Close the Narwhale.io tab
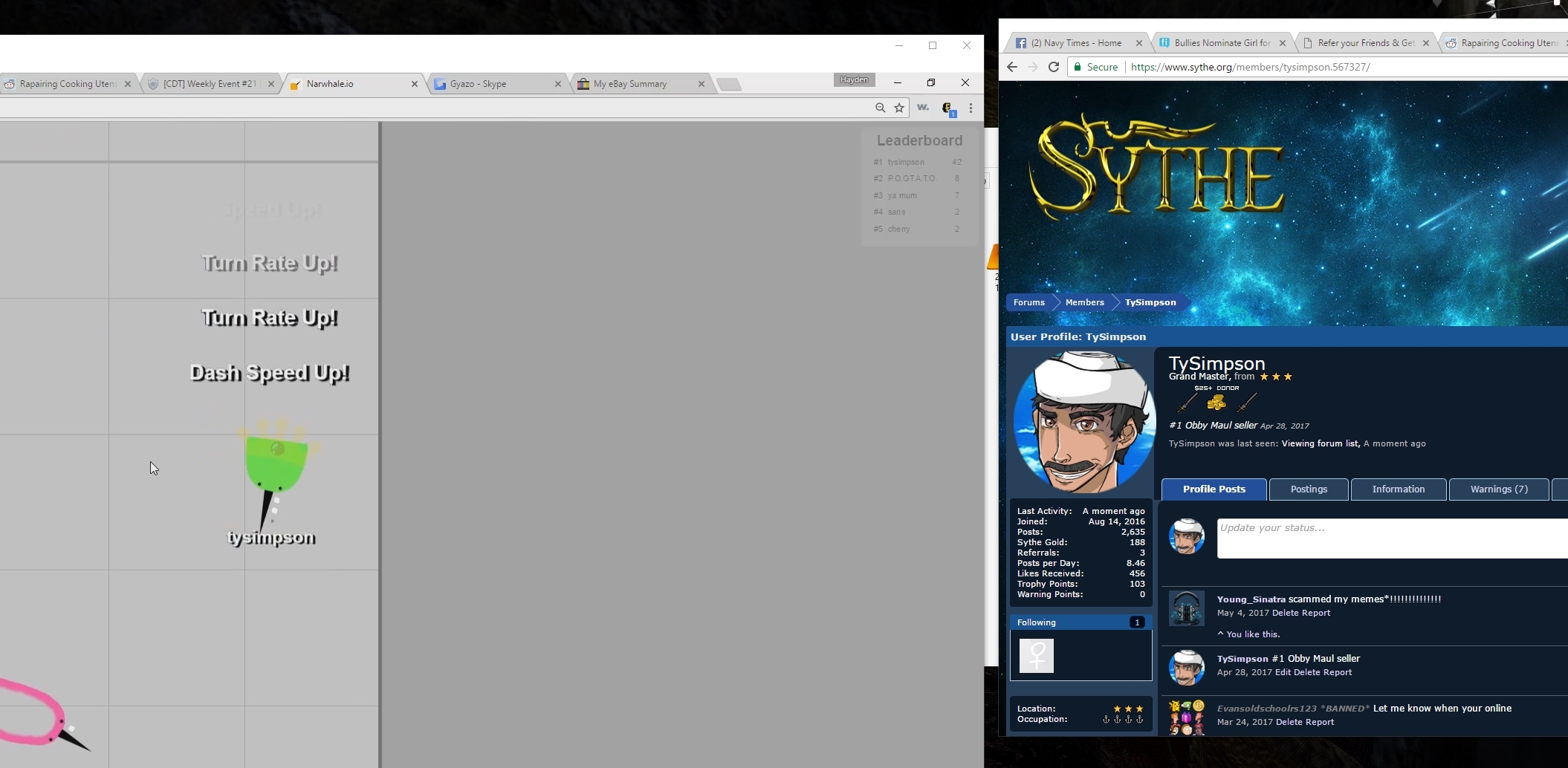The image size is (1568, 768). coord(415,84)
